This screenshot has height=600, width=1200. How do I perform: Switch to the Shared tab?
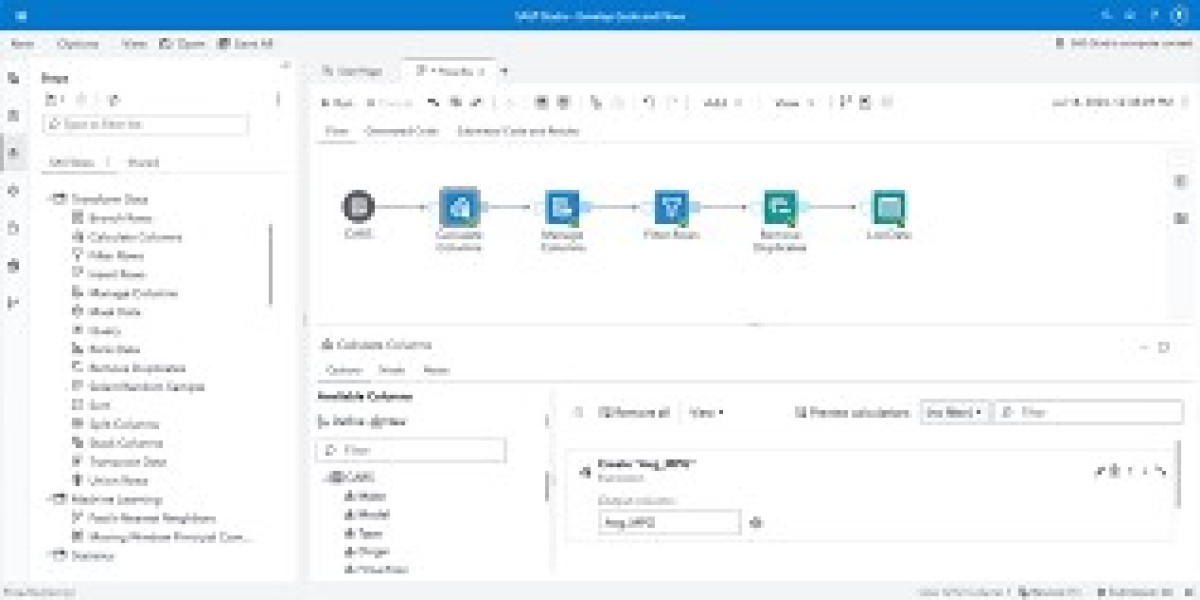point(143,162)
